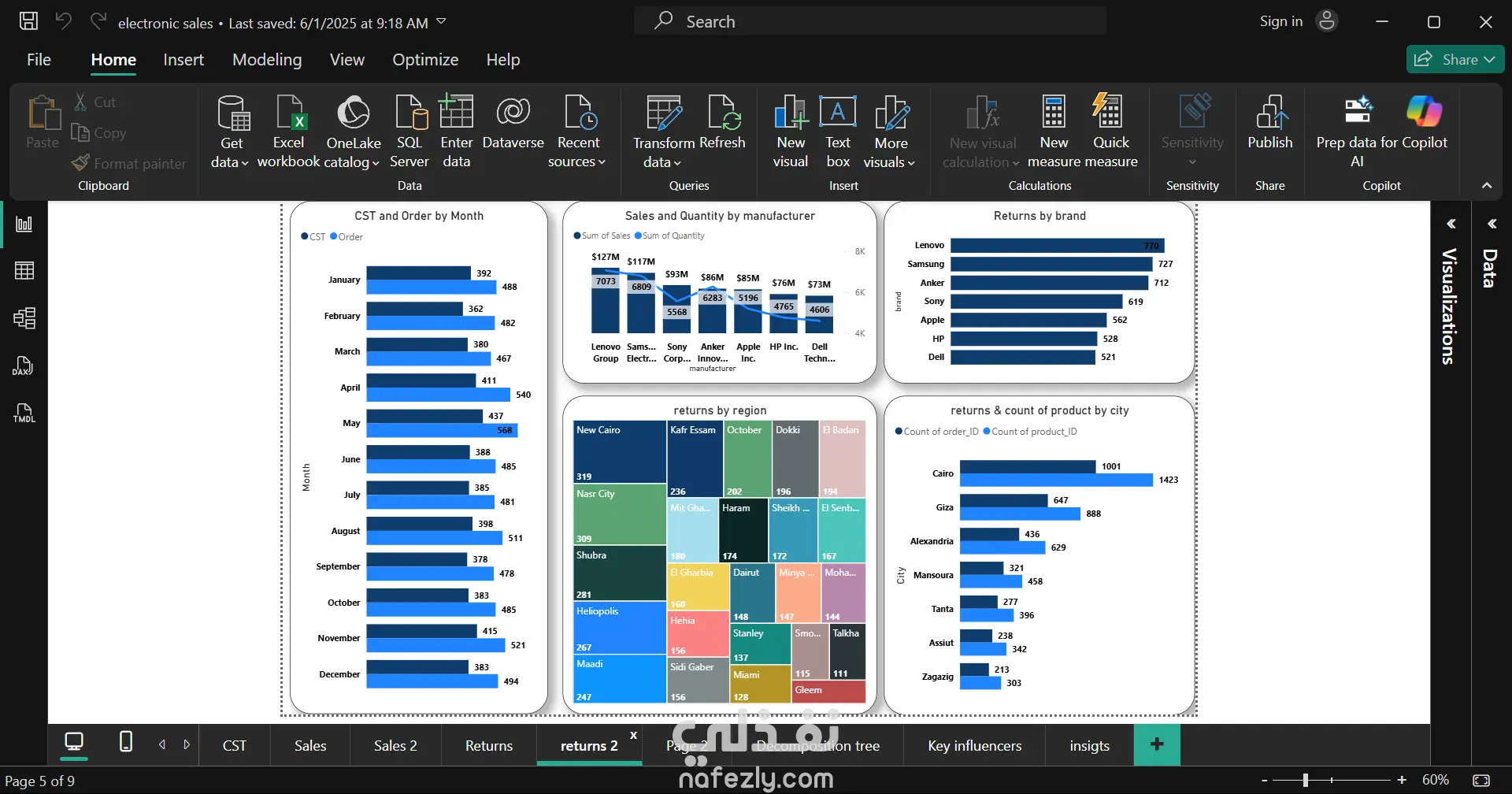The image size is (1512, 794).
Task: Undo the last action
Action: (63, 21)
